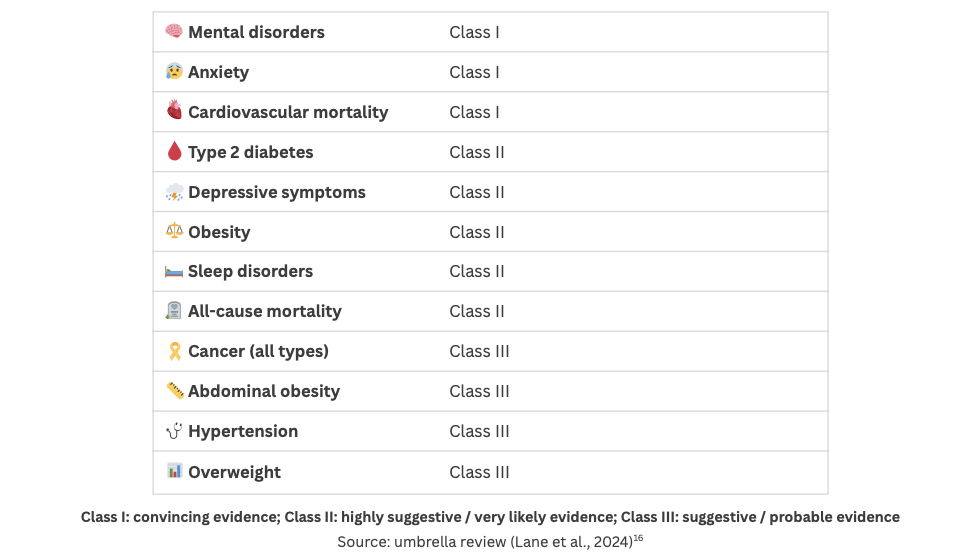
Task: Click the bed icon for Sleep disorders
Action: pos(174,271)
